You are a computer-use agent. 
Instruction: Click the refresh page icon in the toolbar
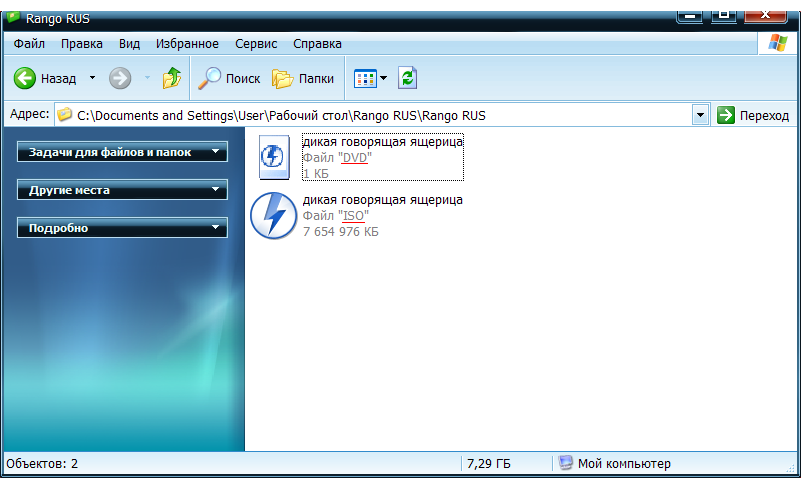coord(407,78)
